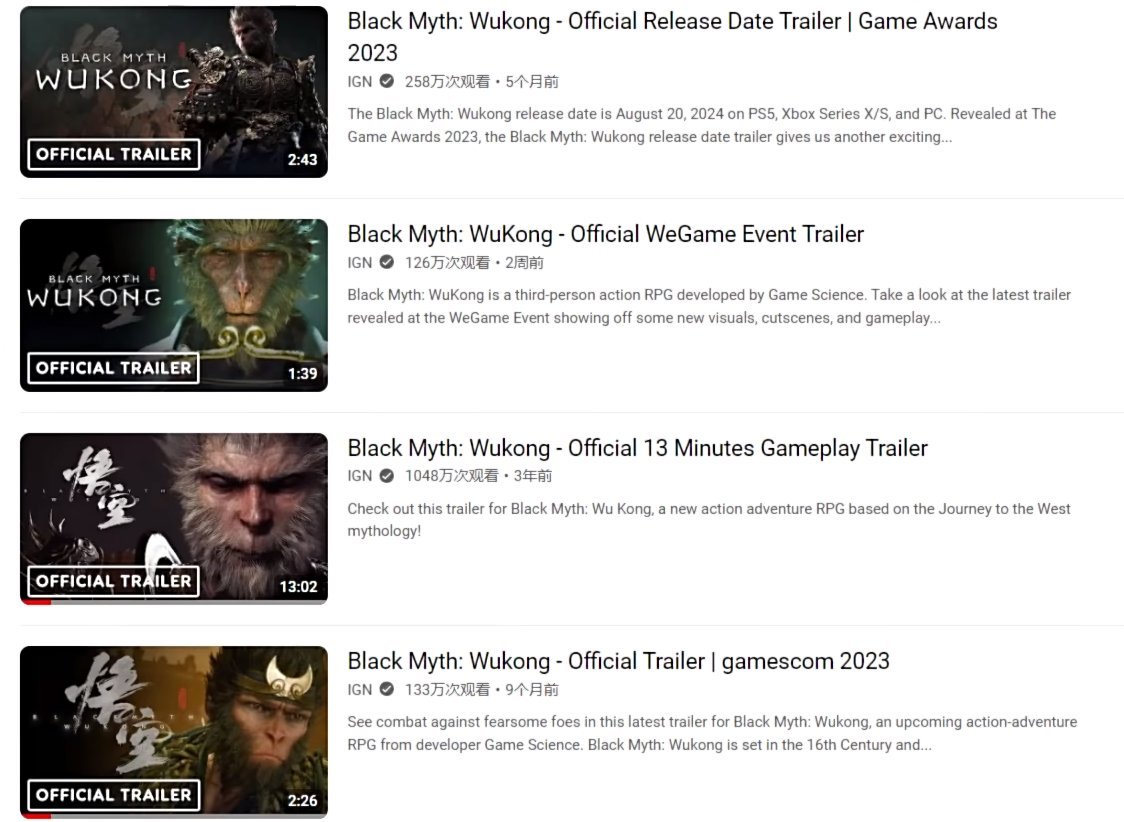Viewport: 1124px width, 822px height.
Task: Click description starting 'Black Myth: WuKong is a third-person'
Action: point(709,307)
